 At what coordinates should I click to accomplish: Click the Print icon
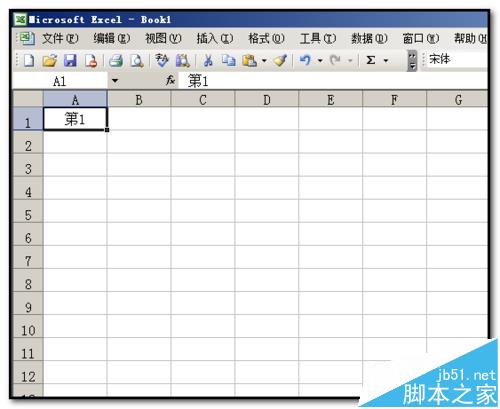(x=116, y=61)
